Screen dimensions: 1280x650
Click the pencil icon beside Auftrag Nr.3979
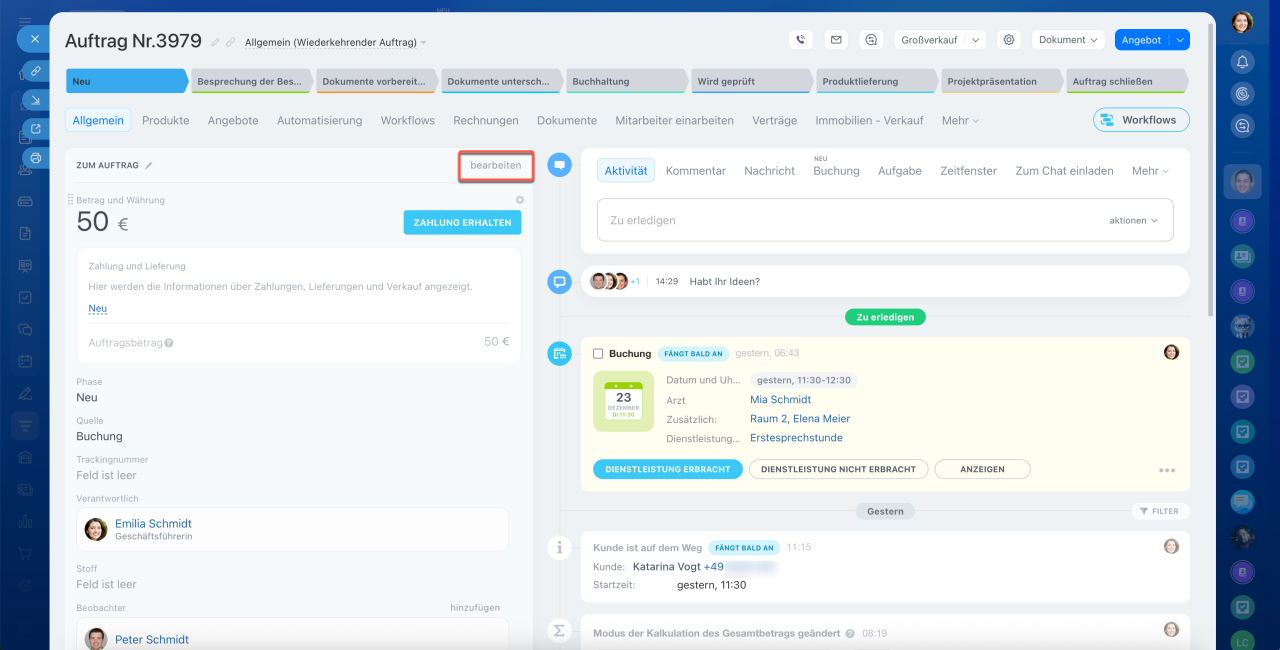[215, 42]
